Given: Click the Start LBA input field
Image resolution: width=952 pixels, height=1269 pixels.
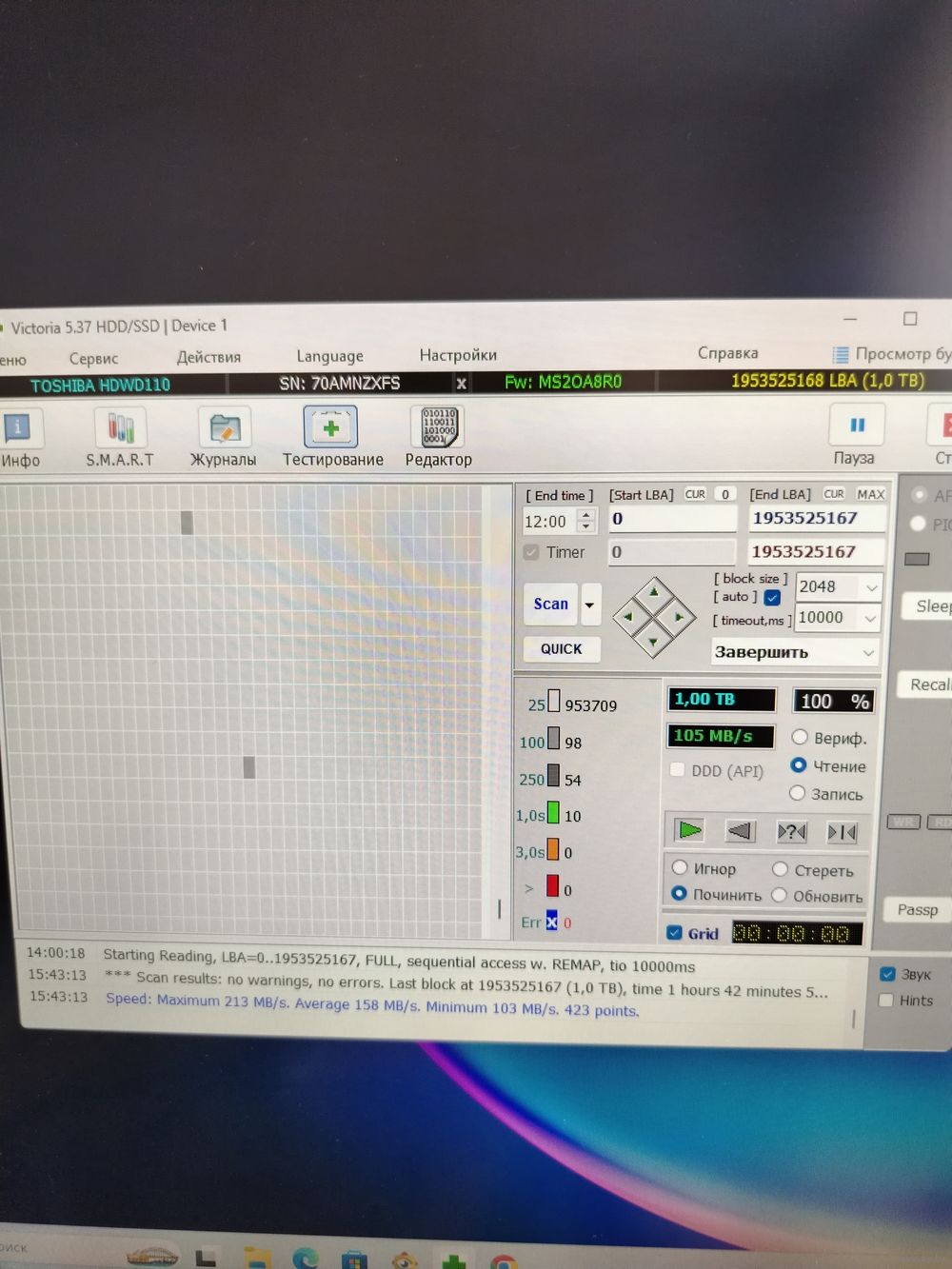Looking at the screenshot, I should pyautogui.click(x=672, y=519).
